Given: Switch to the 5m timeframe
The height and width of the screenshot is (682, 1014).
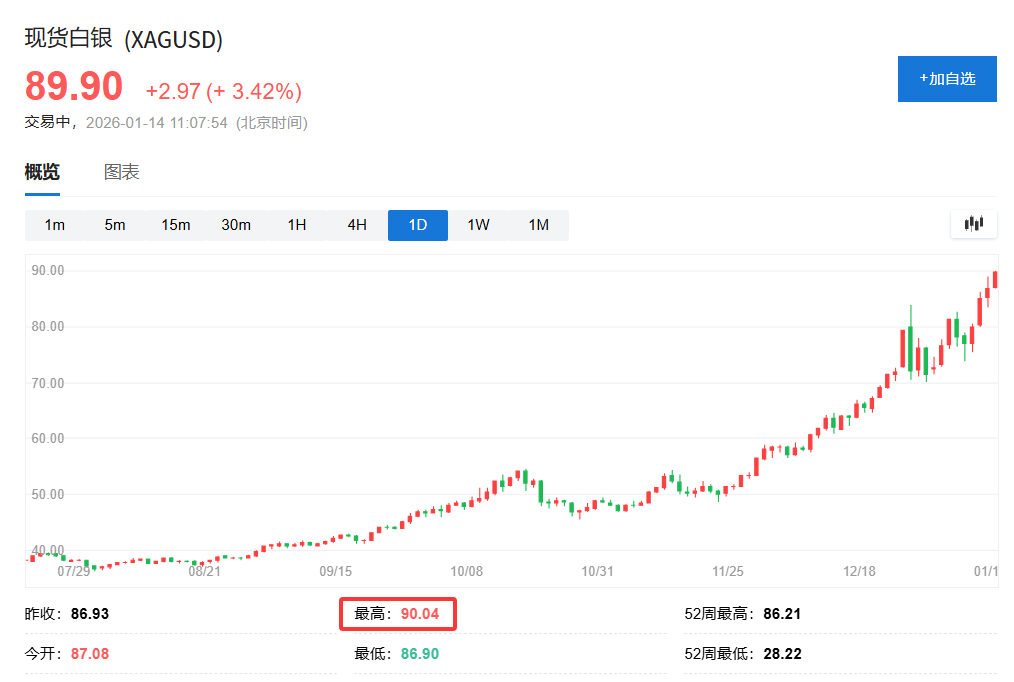Looking at the screenshot, I should pyautogui.click(x=115, y=224).
